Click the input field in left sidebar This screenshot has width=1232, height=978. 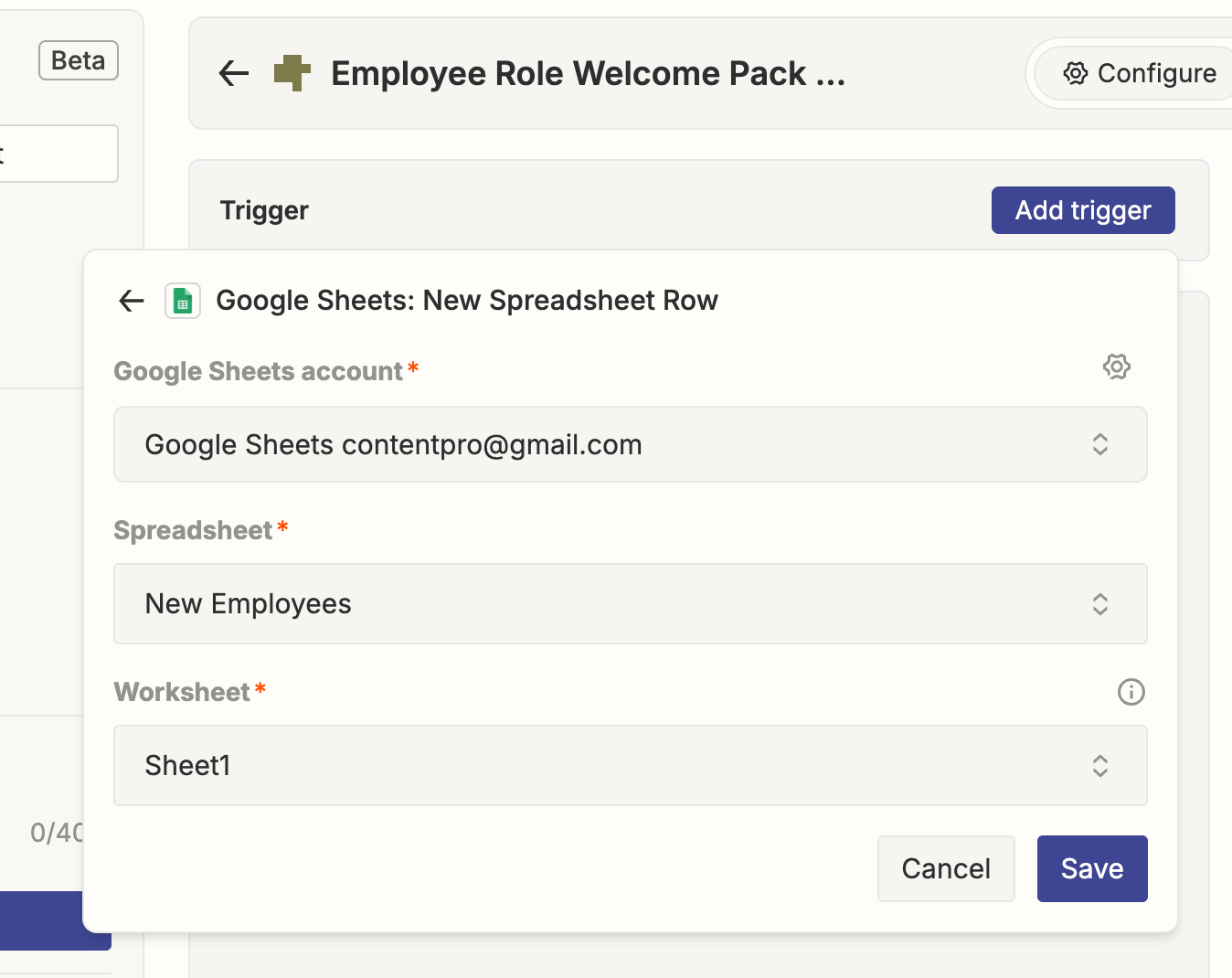tap(58, 154)
